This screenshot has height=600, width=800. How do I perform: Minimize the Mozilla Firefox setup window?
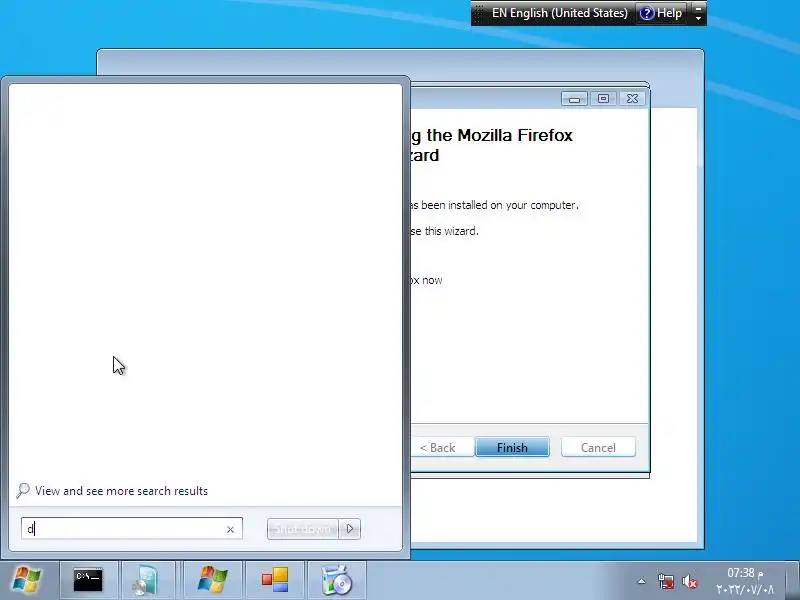tap(574, 98)
